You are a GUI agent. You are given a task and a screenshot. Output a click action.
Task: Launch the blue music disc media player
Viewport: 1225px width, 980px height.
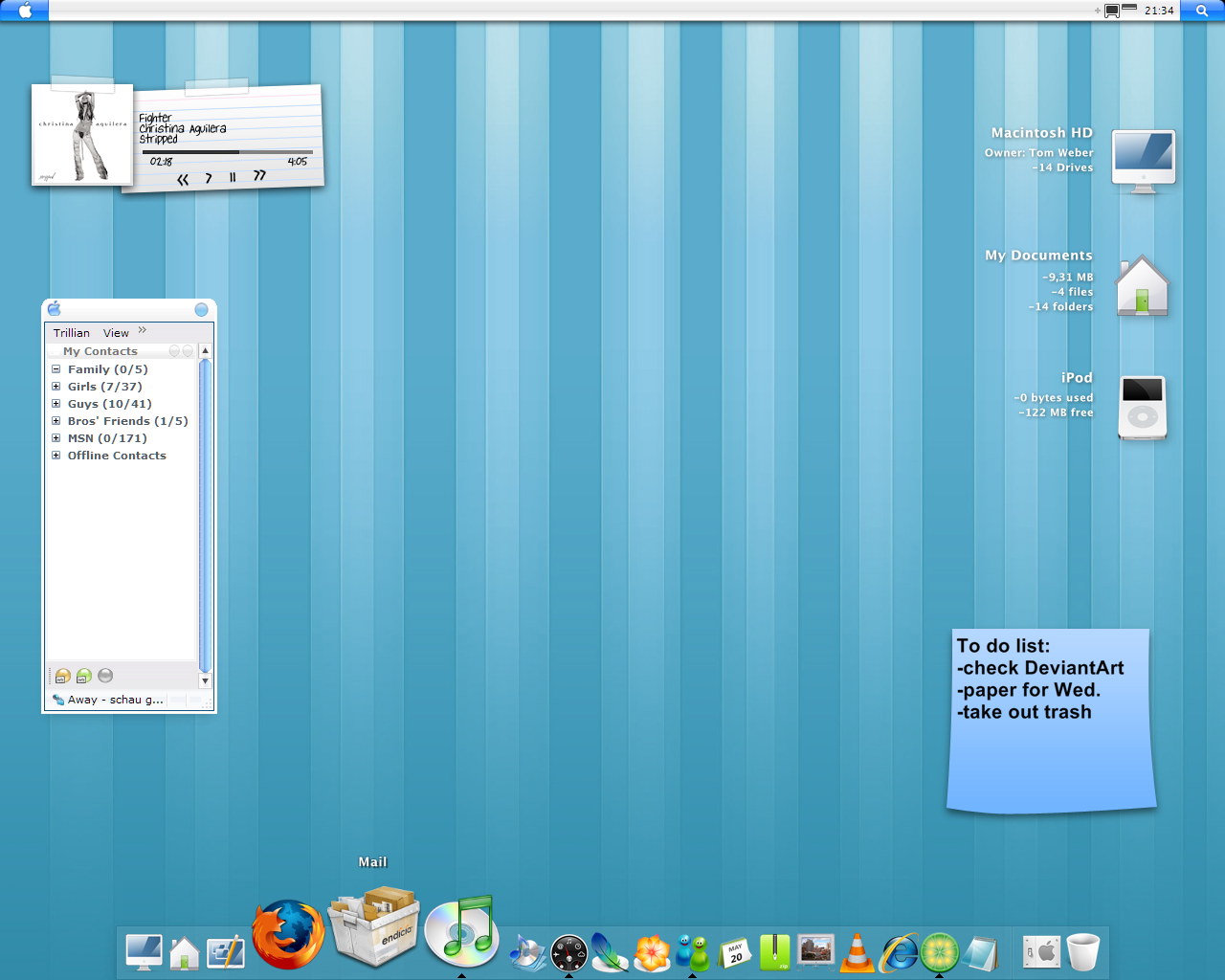click(x=527, y=953)
